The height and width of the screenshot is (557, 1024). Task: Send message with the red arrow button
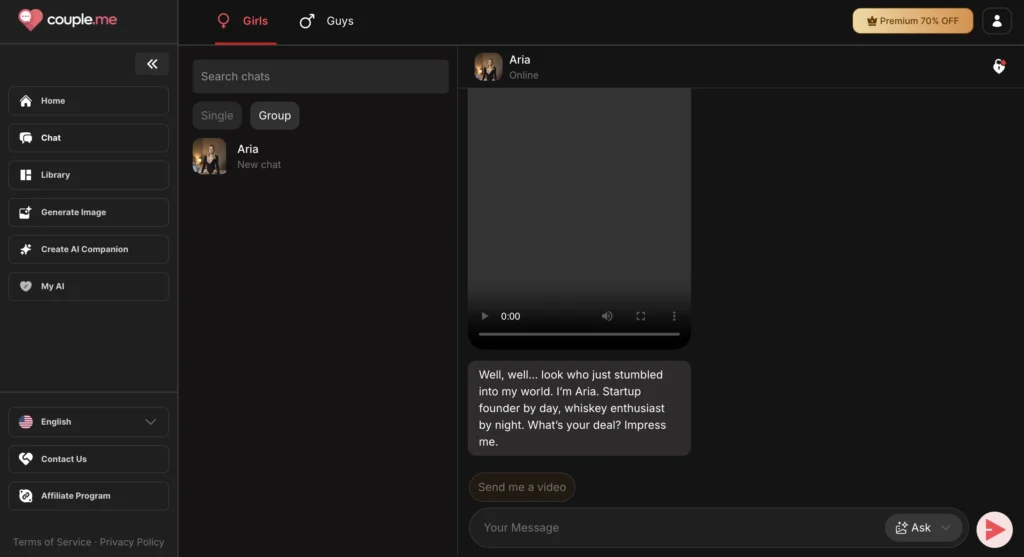click(x=994, y=528)
